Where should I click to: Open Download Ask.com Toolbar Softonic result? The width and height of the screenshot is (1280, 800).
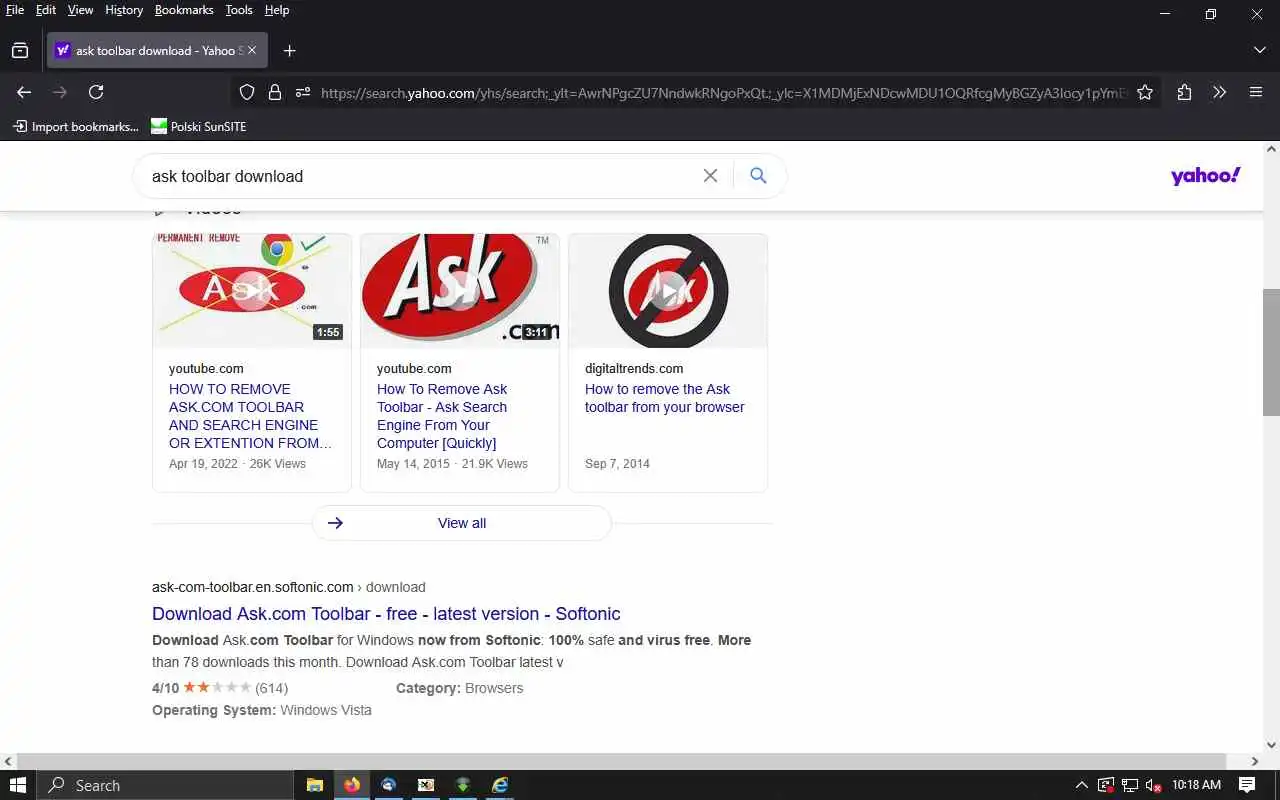[x=386, y=614]
